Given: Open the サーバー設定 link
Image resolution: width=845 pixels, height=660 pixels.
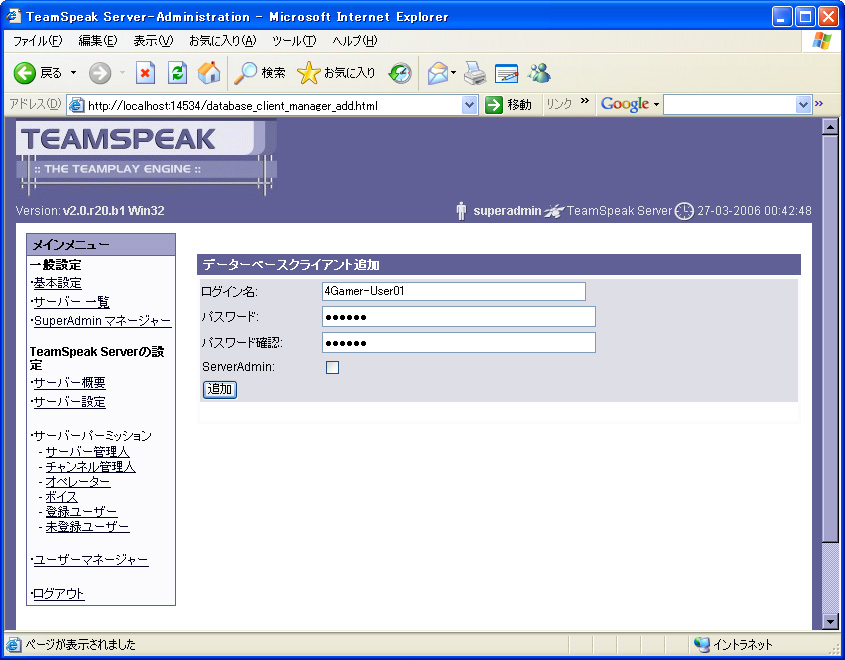Looking at the screenshot, I should coord(70,402).
